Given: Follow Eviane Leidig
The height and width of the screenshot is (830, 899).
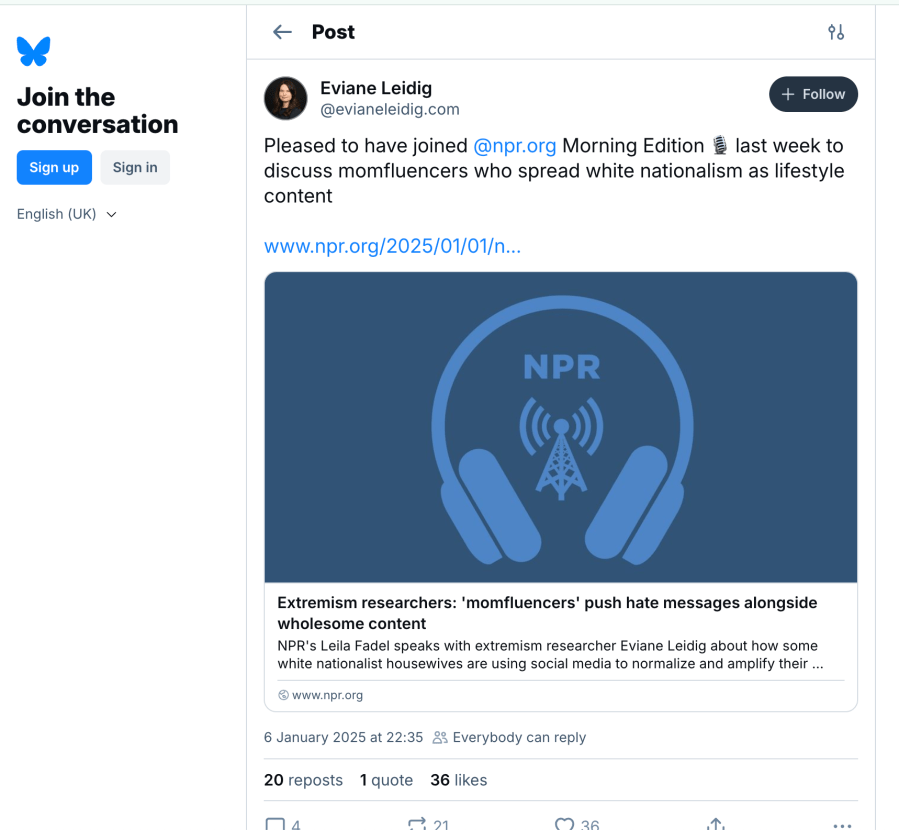Looking at the screenshot, I should click(x=813, y=94).
